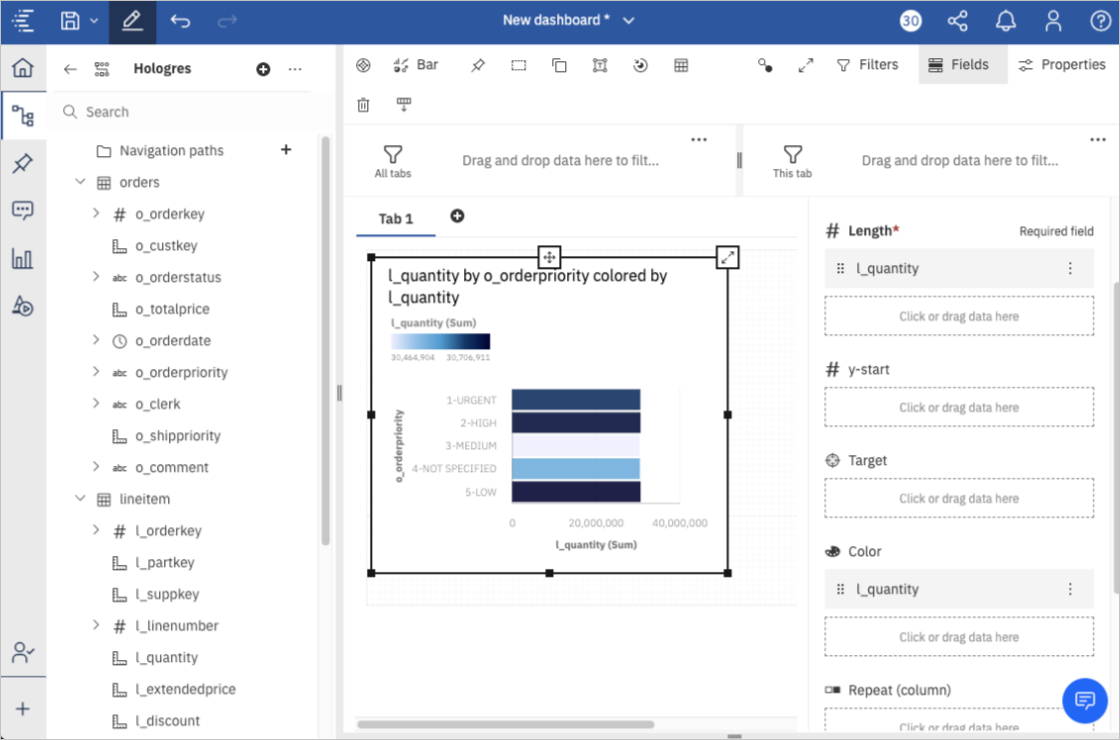Select o_totalprice in the tree
Image resolution: width=1120 pixels, height=740 pixels.
(172, 309)
